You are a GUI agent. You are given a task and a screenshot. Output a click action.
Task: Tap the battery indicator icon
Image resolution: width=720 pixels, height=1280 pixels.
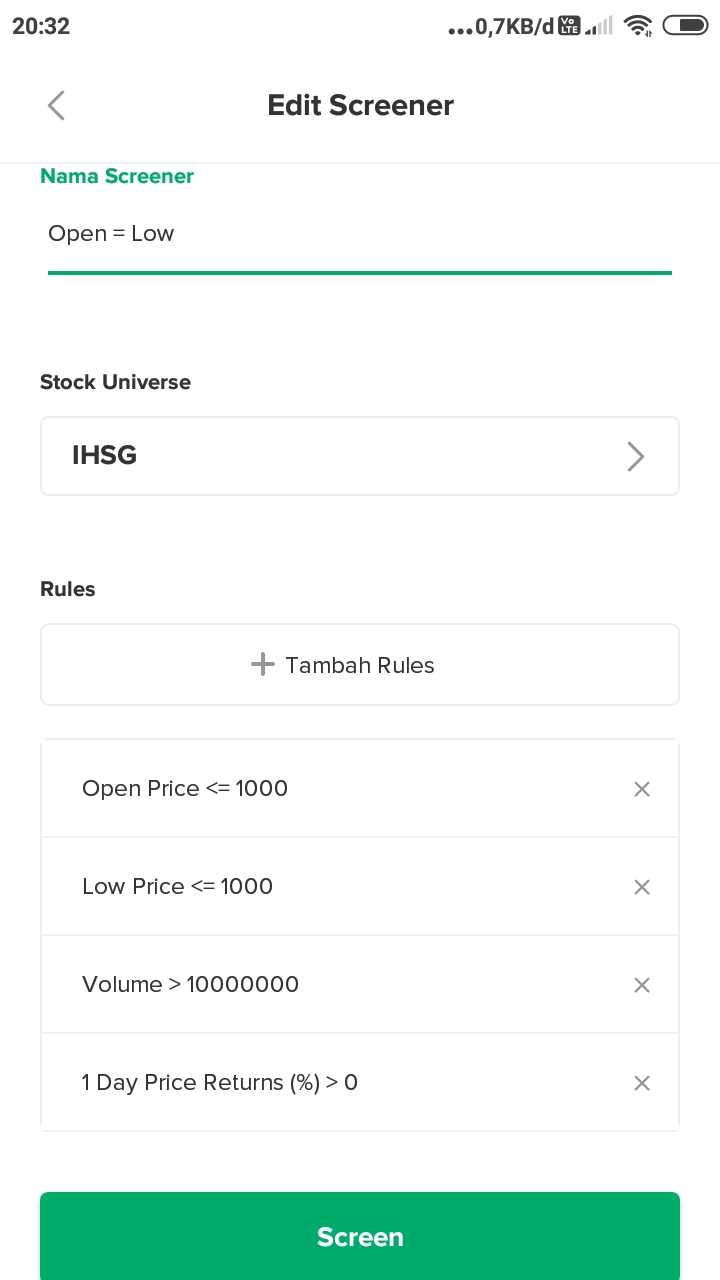[x=685, y=26]
